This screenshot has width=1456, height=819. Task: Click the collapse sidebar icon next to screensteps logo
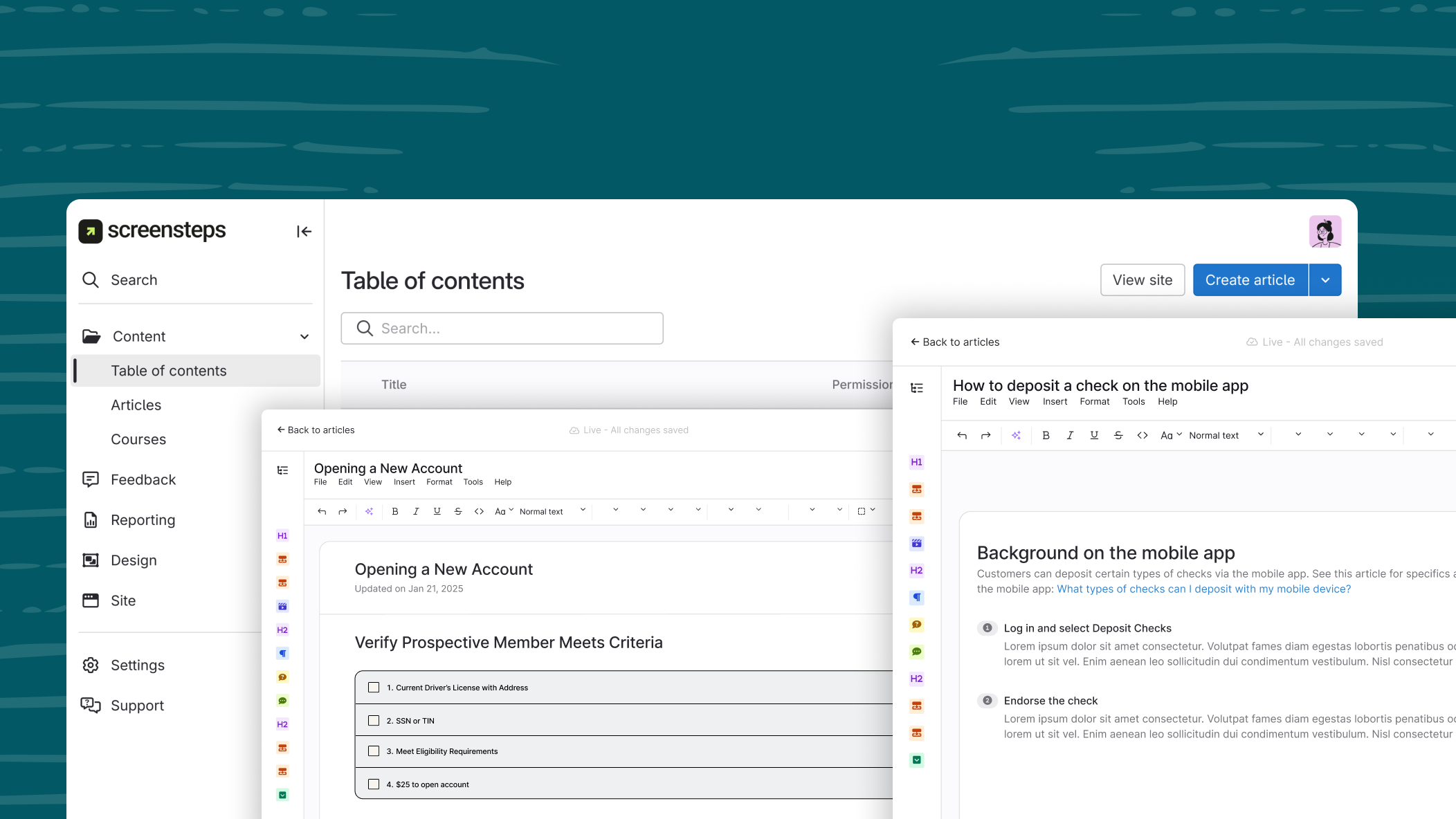[304, 232]
